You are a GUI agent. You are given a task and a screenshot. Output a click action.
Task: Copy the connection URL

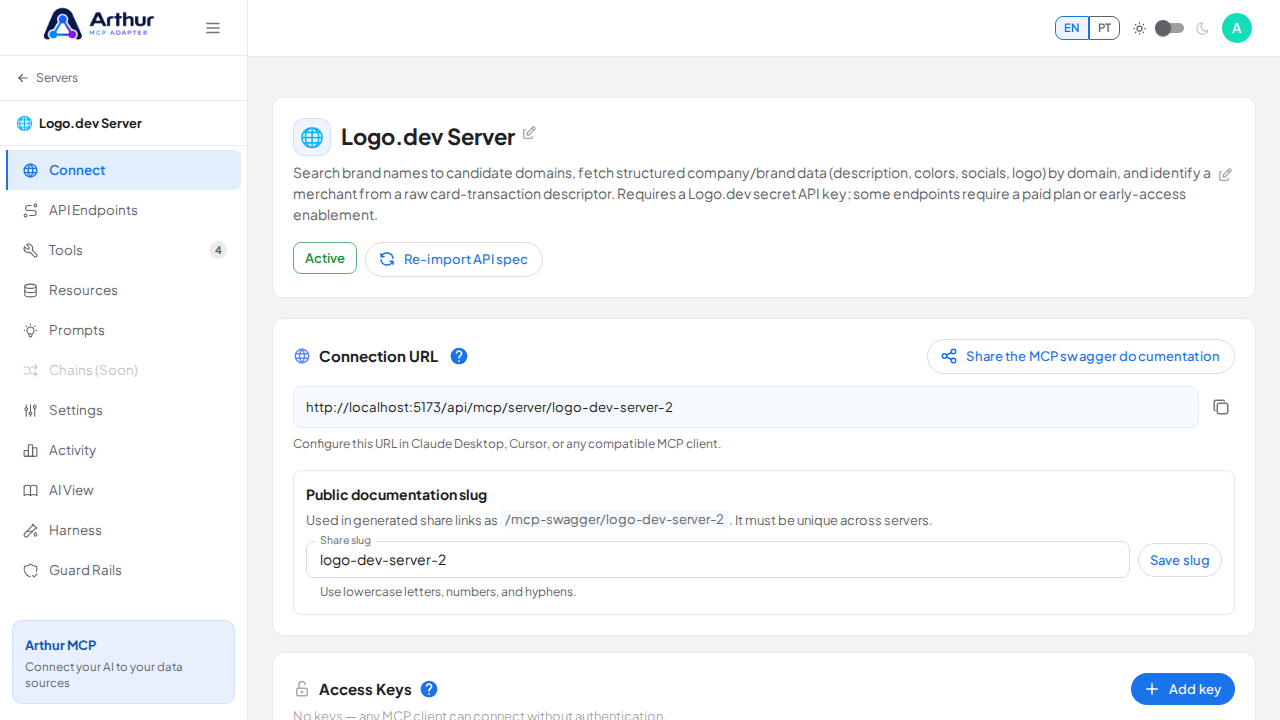(1221, 407)
